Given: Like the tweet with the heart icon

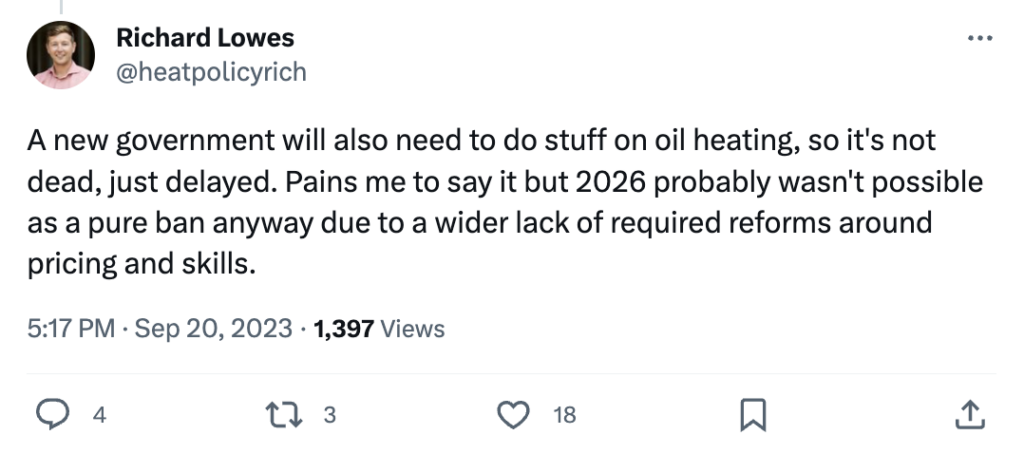Looking at the screenshot, I should tap(514, 414).
